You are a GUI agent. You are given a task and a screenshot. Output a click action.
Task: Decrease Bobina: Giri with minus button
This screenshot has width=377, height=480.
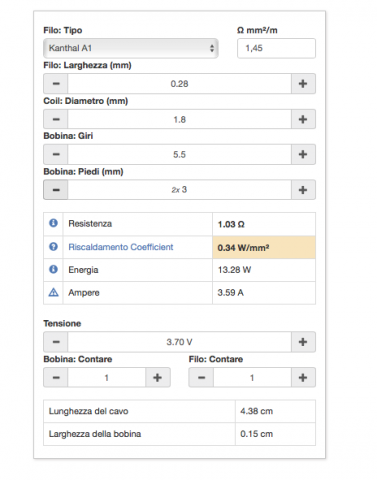[x=56, y=154]
